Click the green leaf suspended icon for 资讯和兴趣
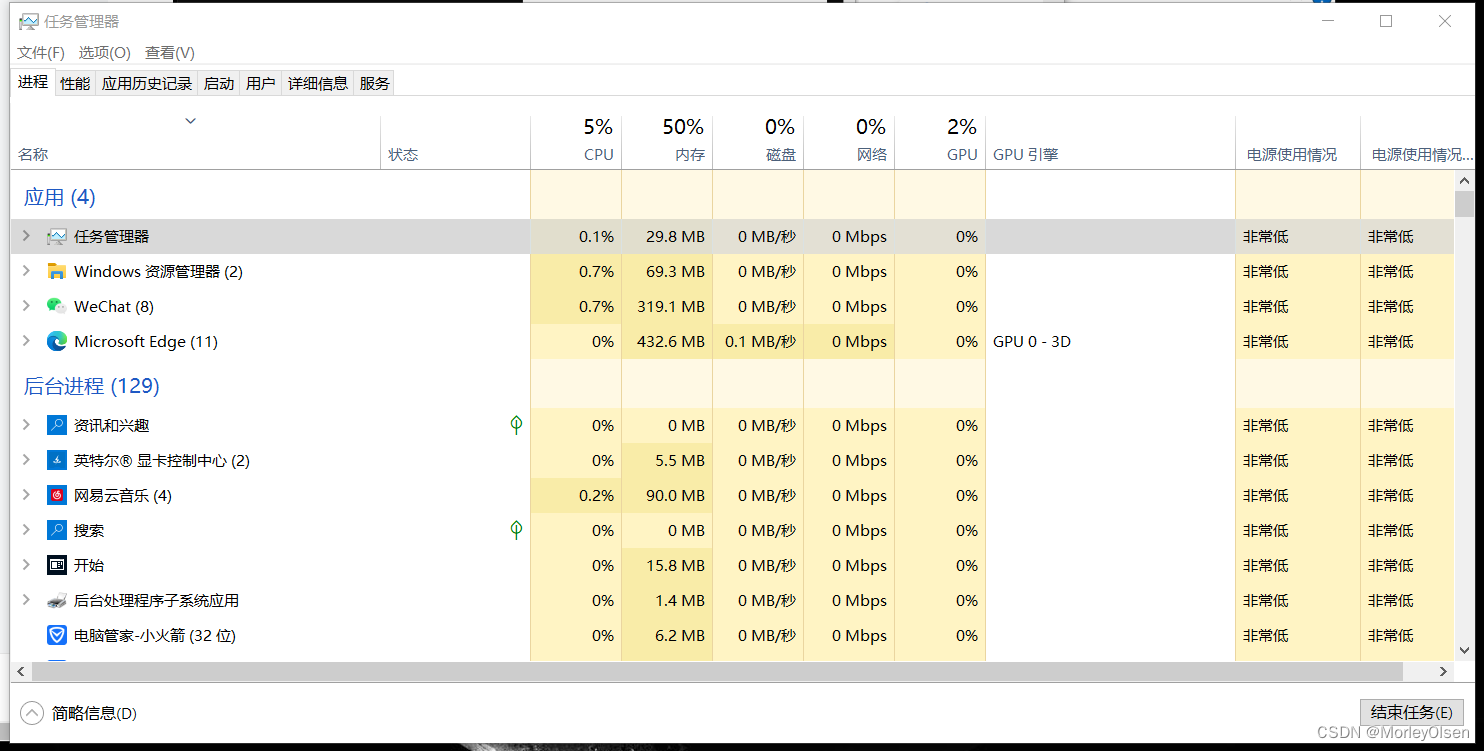 [516, 425]
